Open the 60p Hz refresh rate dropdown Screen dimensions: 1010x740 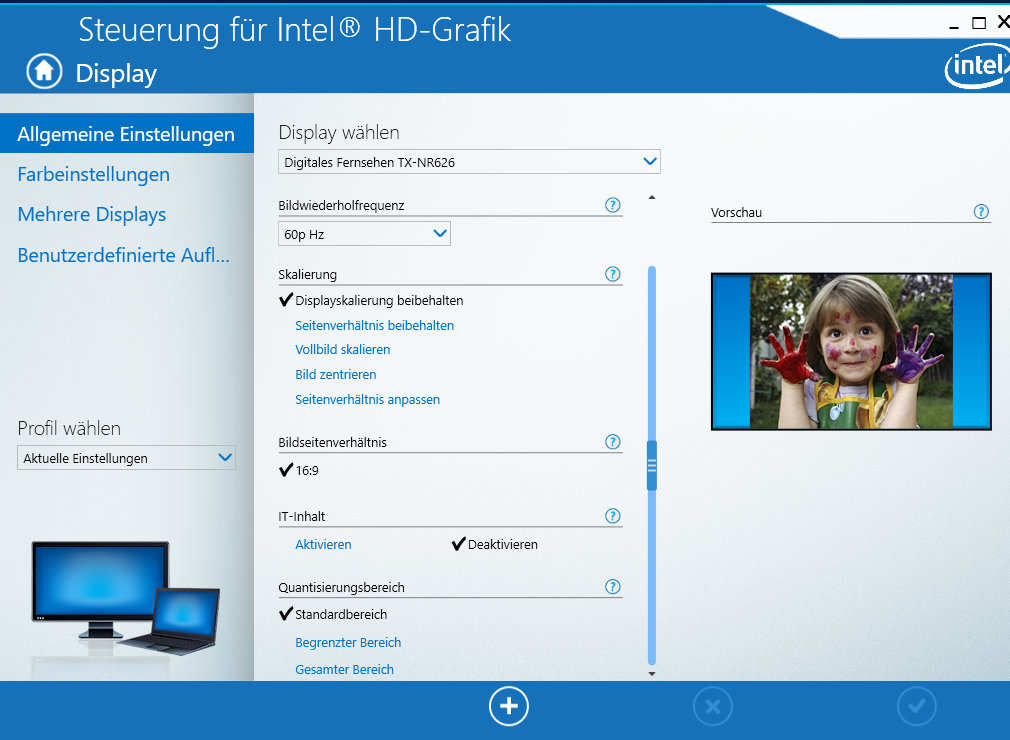click(x=364, y=234)
